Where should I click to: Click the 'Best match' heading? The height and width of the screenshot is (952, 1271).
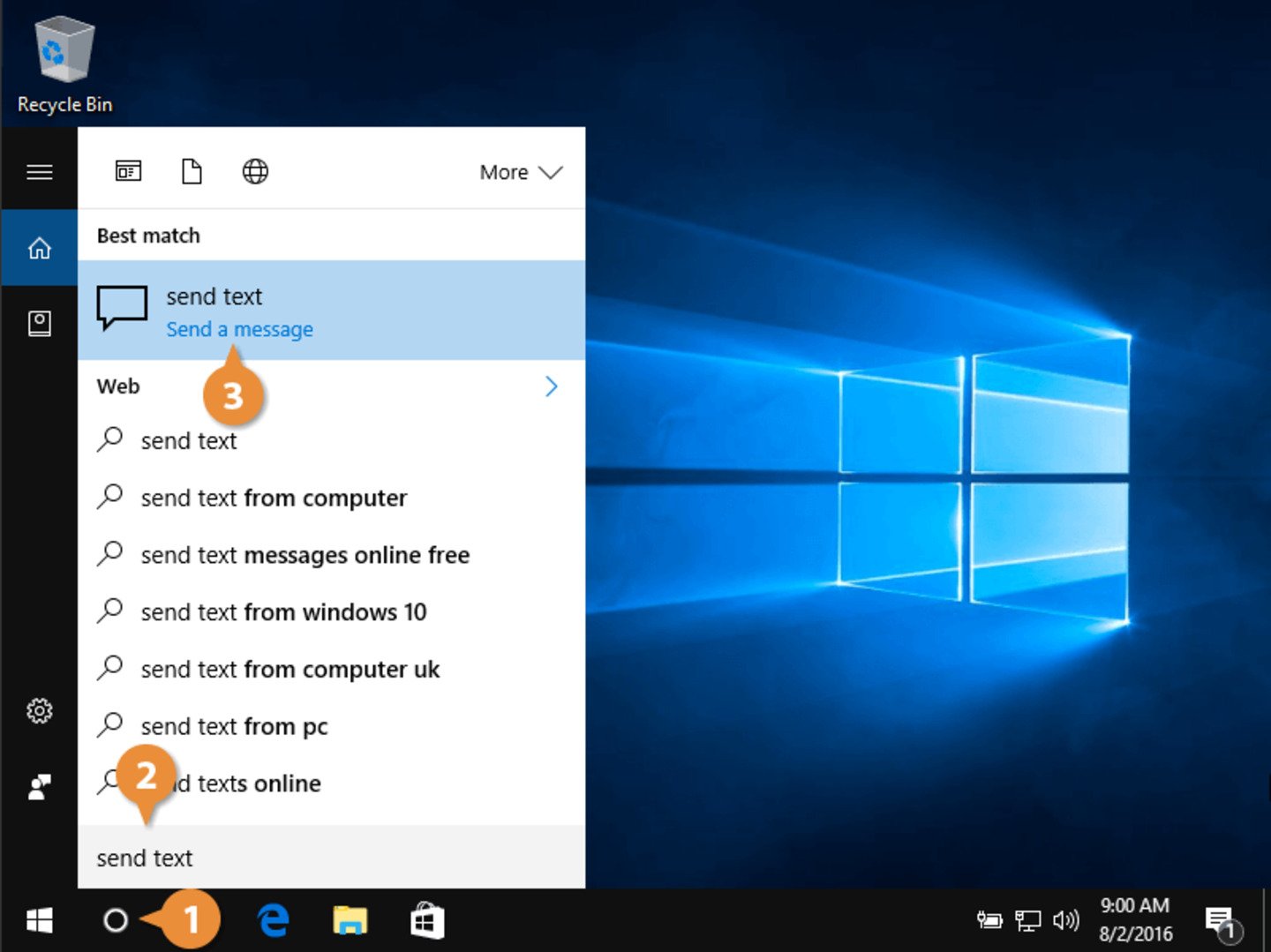point(148,236)
